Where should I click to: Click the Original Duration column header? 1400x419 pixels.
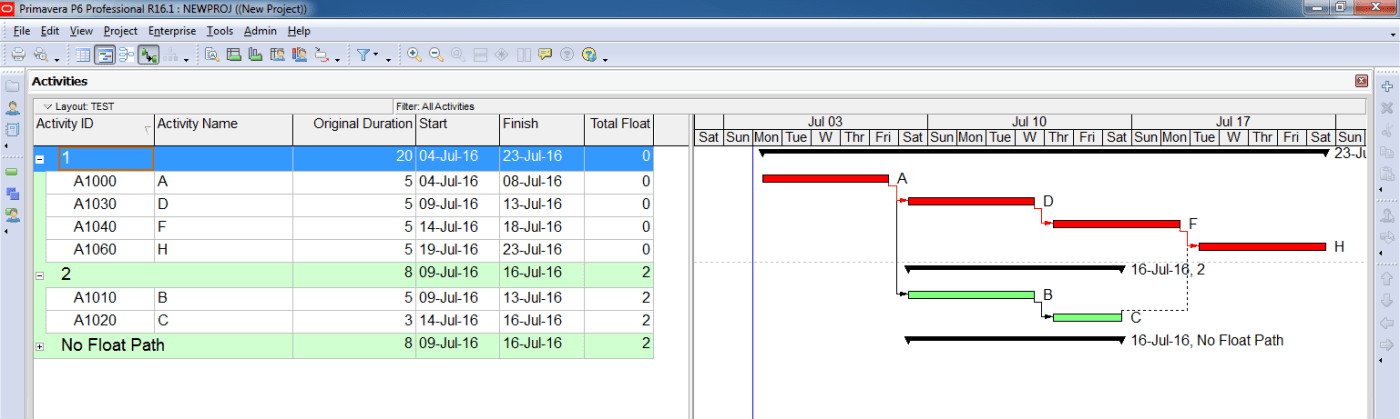(x=354, y=124)
